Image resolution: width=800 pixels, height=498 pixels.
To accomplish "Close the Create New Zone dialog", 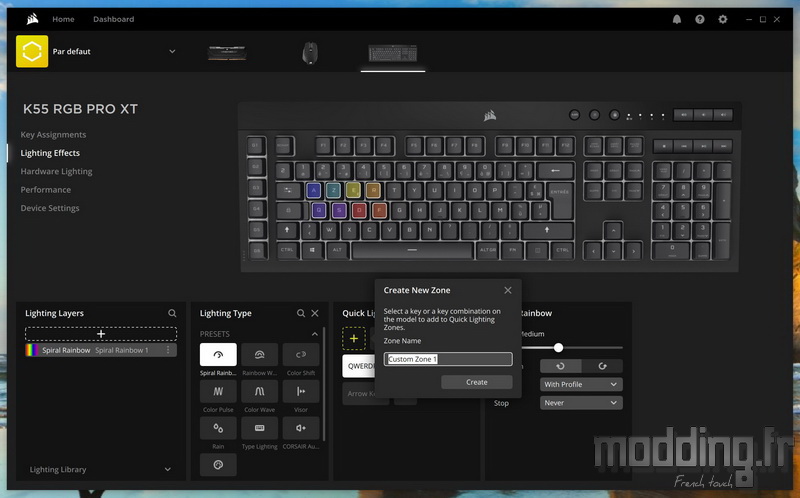I will 508,290.
